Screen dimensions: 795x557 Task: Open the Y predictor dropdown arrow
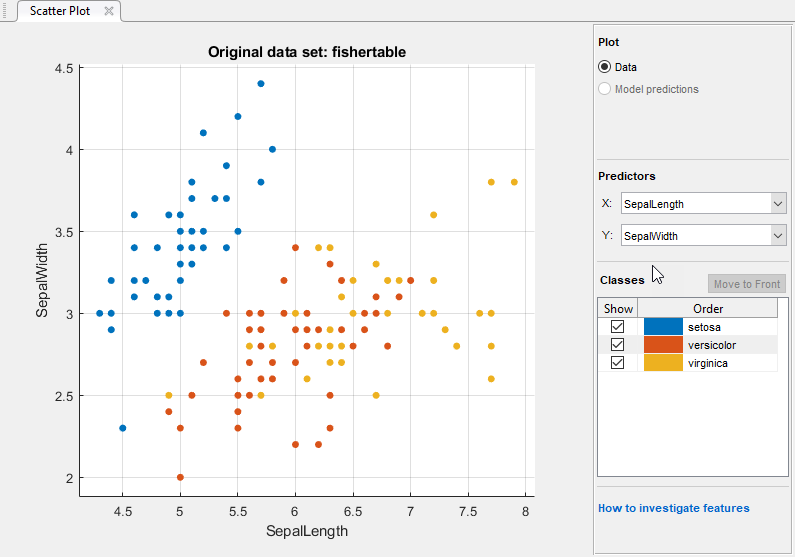(778, 236)
